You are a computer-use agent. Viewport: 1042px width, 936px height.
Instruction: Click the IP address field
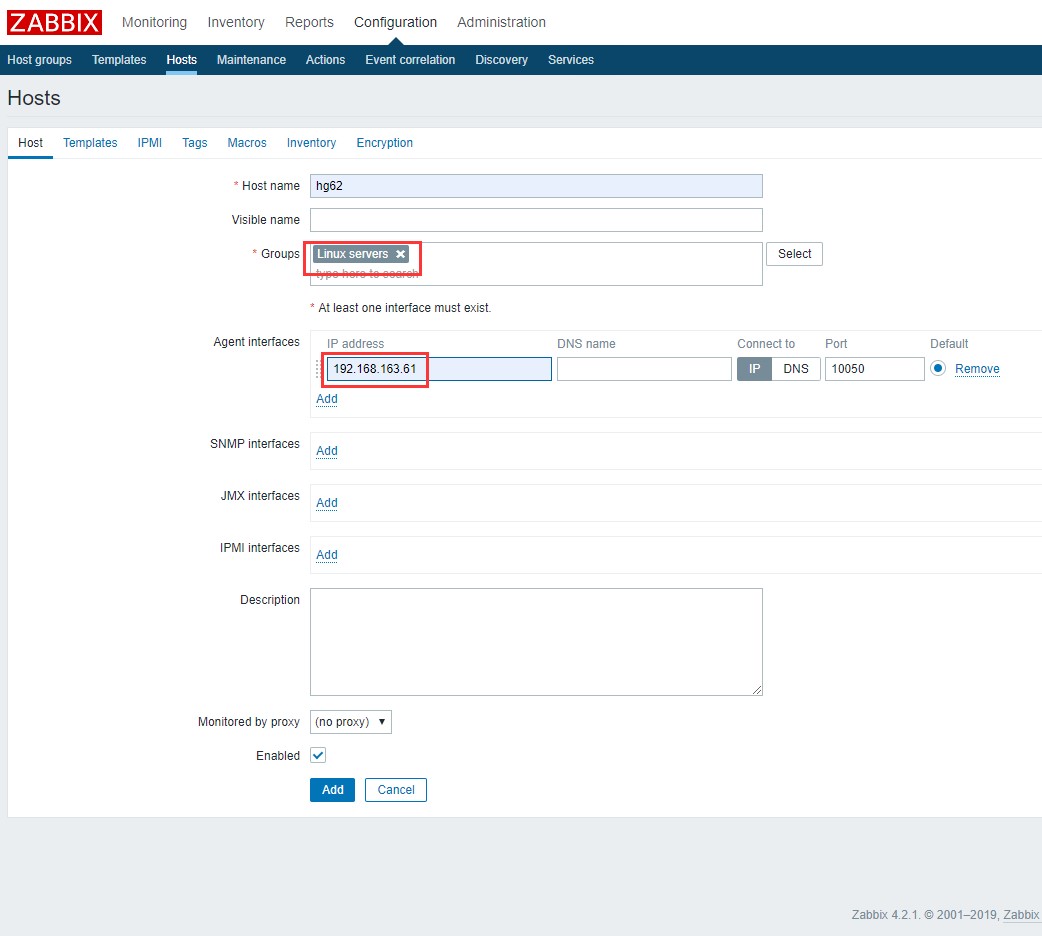tap(439, 369)
